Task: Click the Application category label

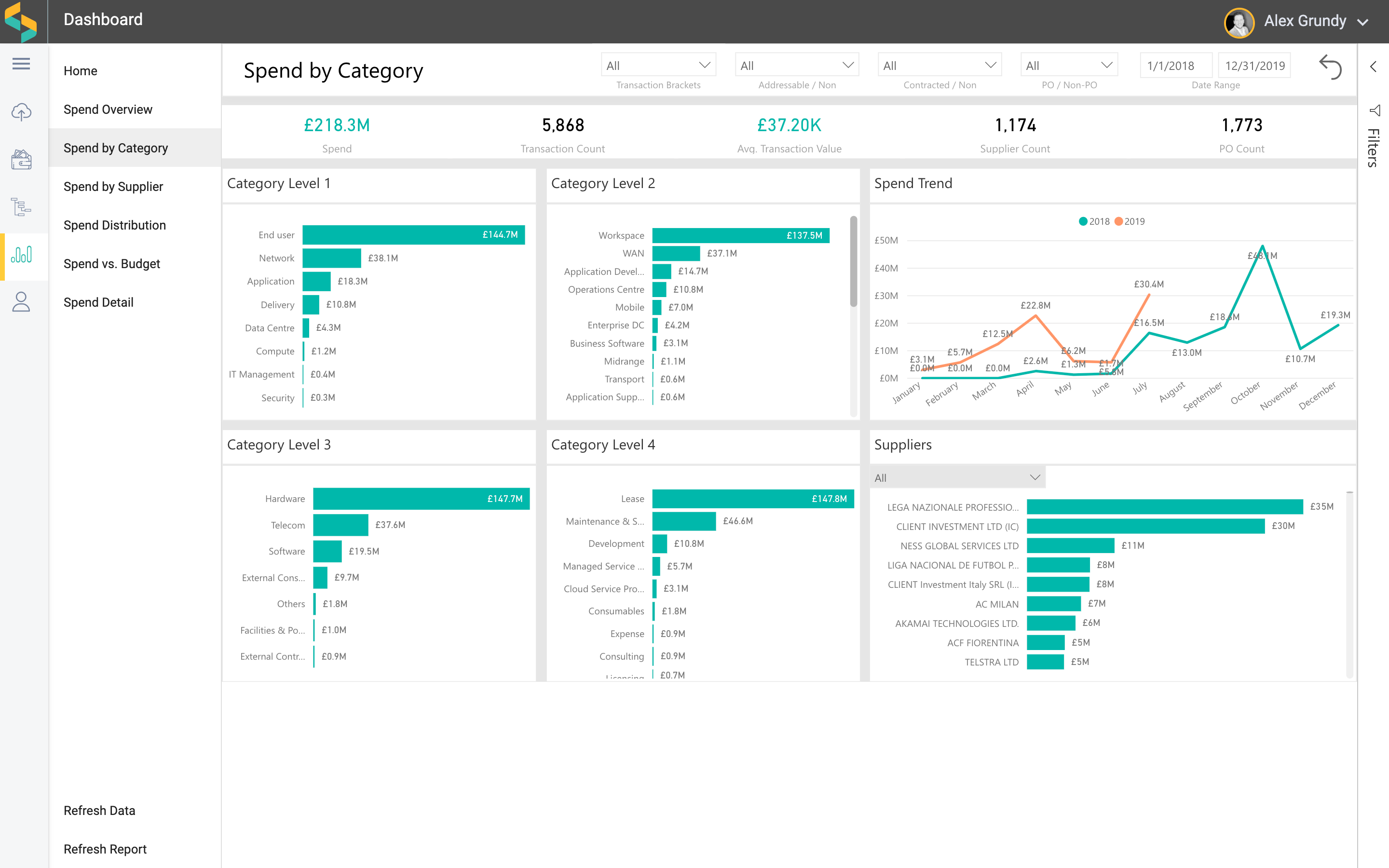Action: [x=271, y=281]
